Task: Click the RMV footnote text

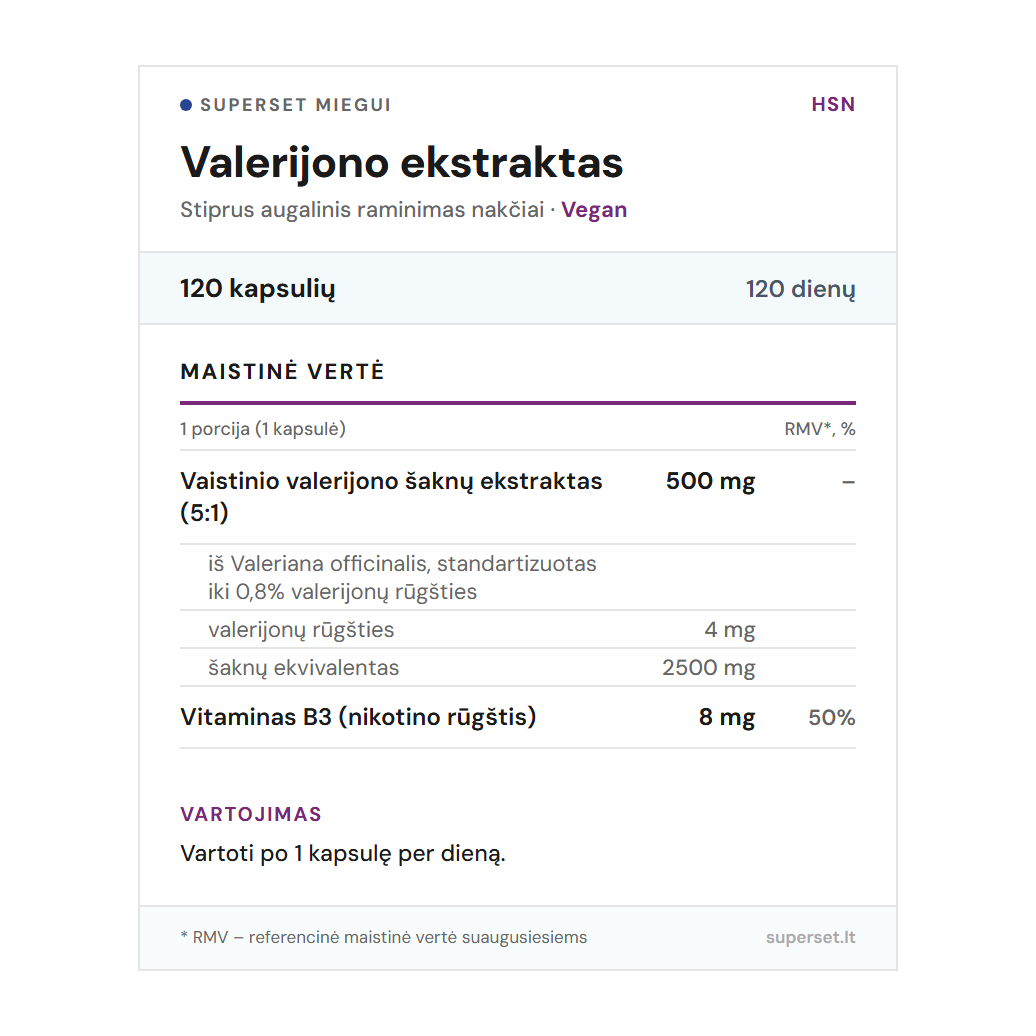Action: [383, 938]
